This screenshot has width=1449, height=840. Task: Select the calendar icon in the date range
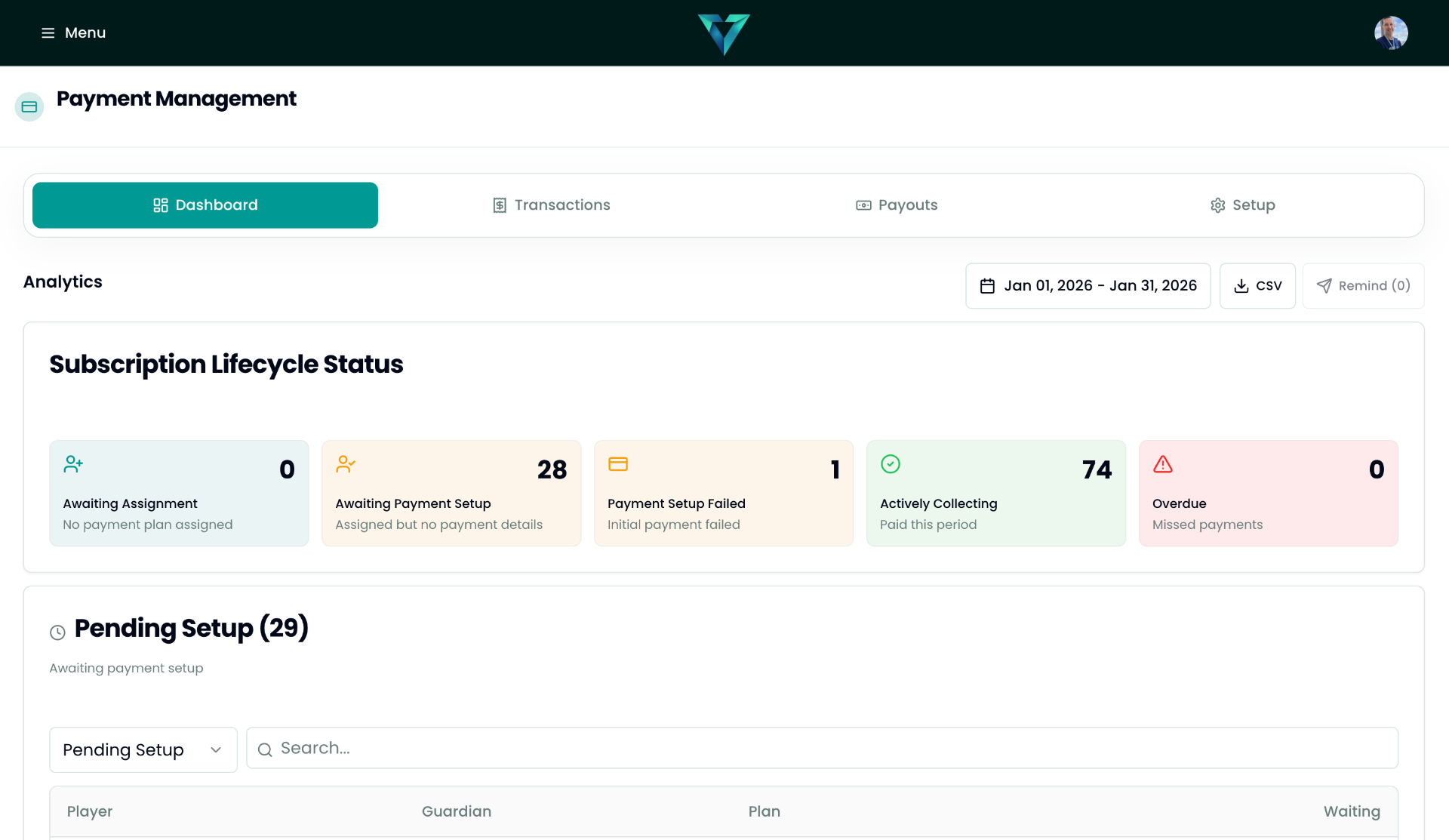click(x=988, y=285)
